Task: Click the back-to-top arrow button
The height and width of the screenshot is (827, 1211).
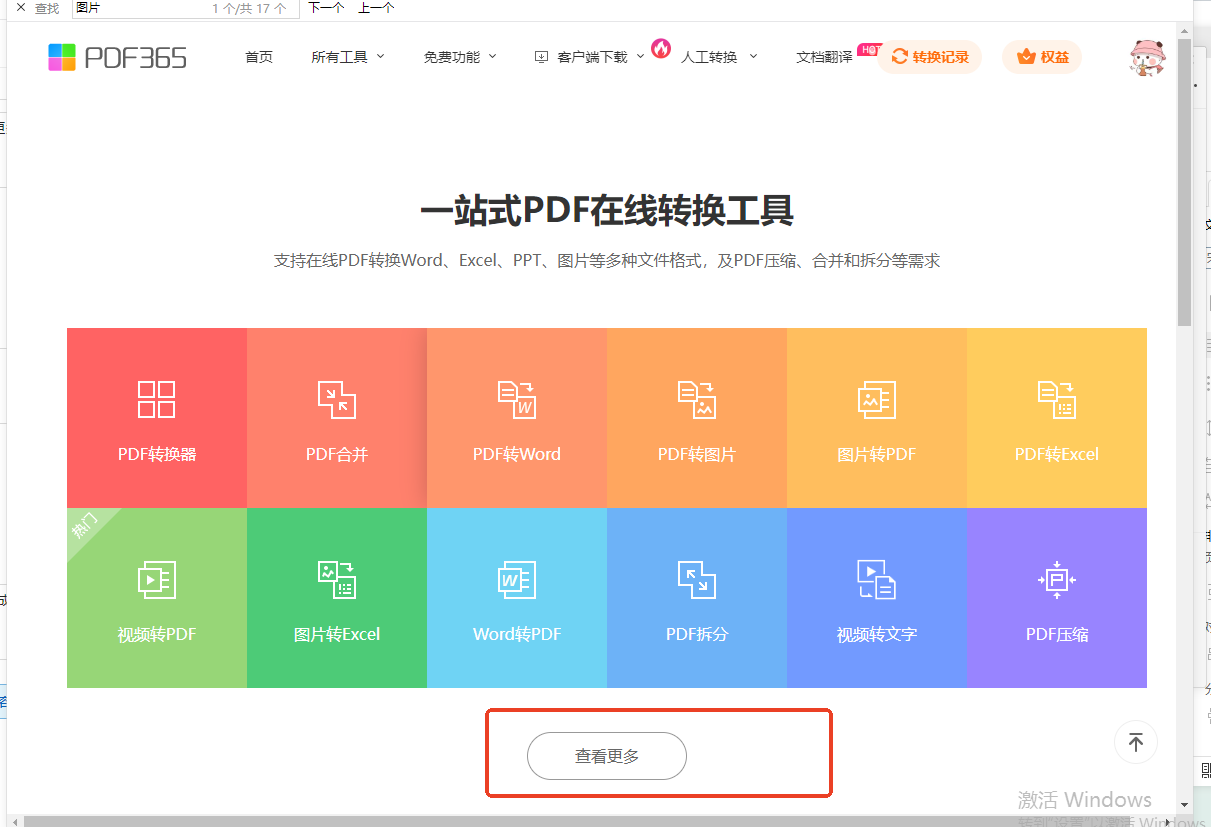Action: pos(1135,742)
